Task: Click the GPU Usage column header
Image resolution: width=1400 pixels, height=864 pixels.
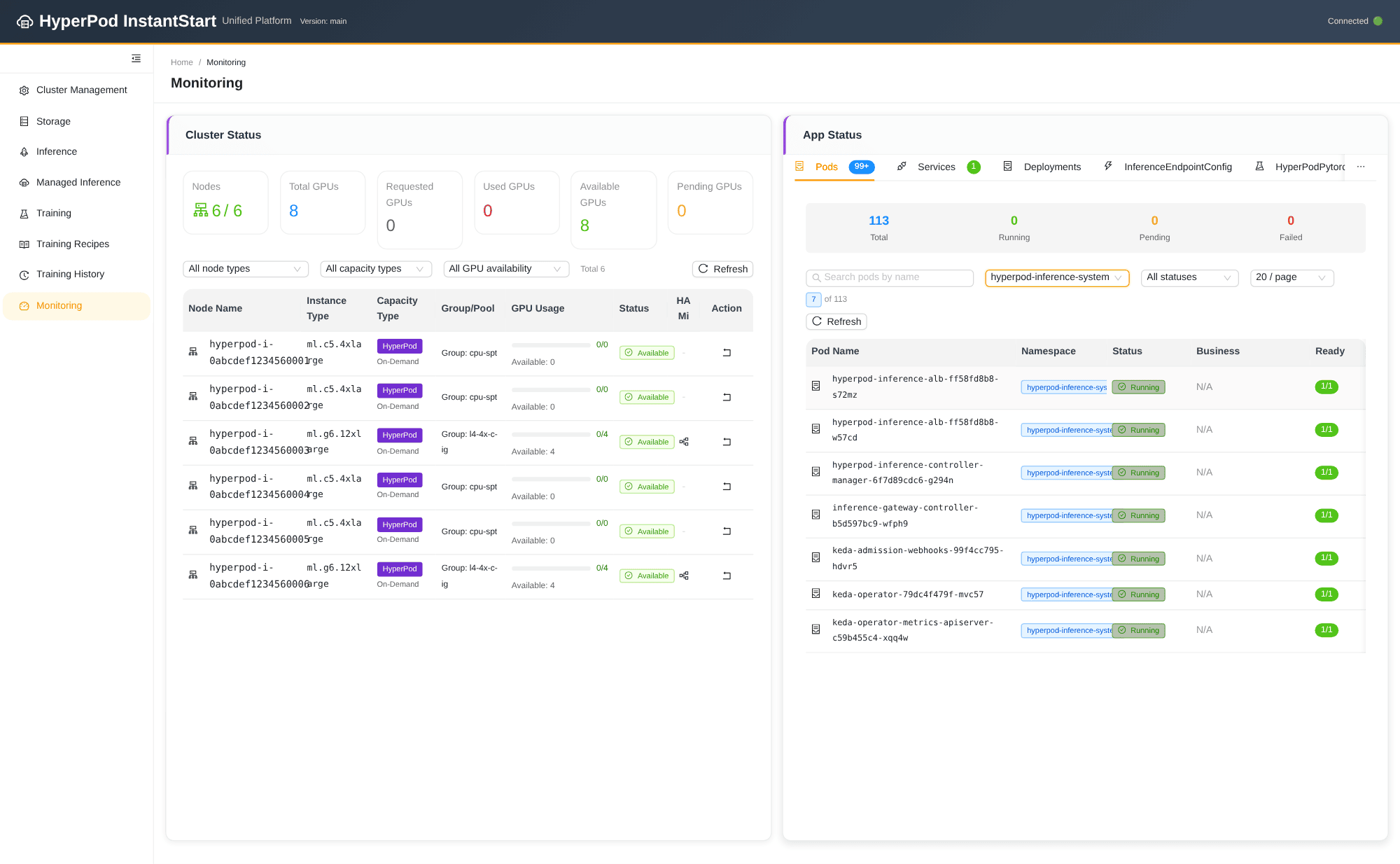Action: (x=538, y=309)
